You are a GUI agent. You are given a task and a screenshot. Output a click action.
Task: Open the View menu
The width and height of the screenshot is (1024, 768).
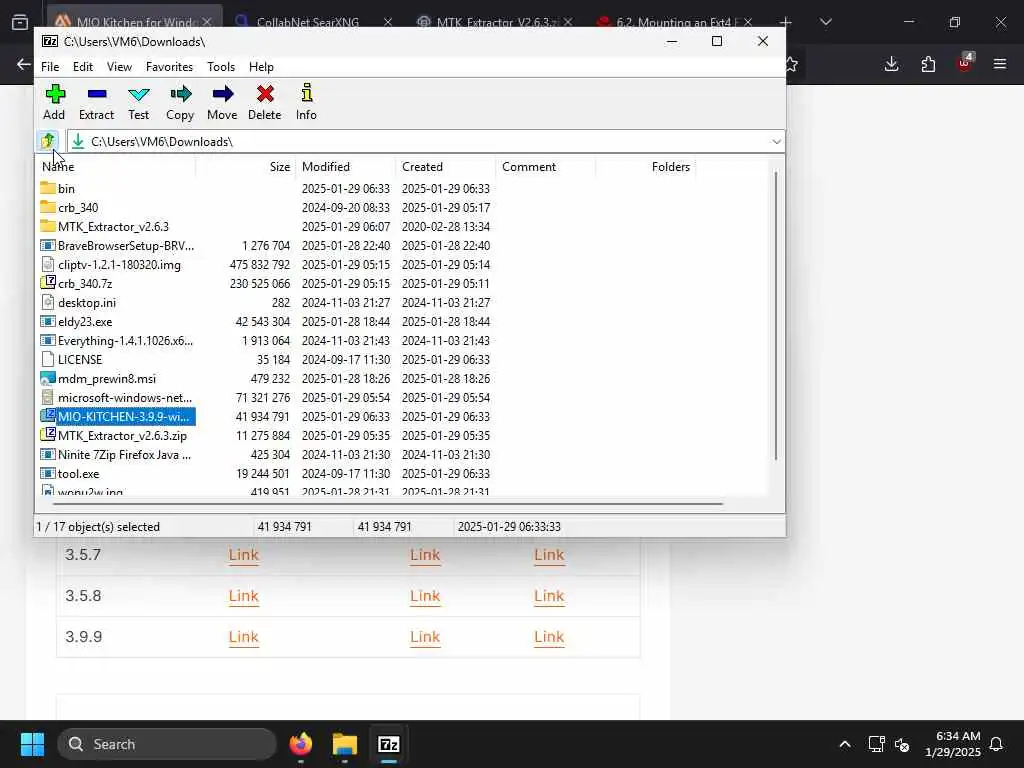(120, 67)
